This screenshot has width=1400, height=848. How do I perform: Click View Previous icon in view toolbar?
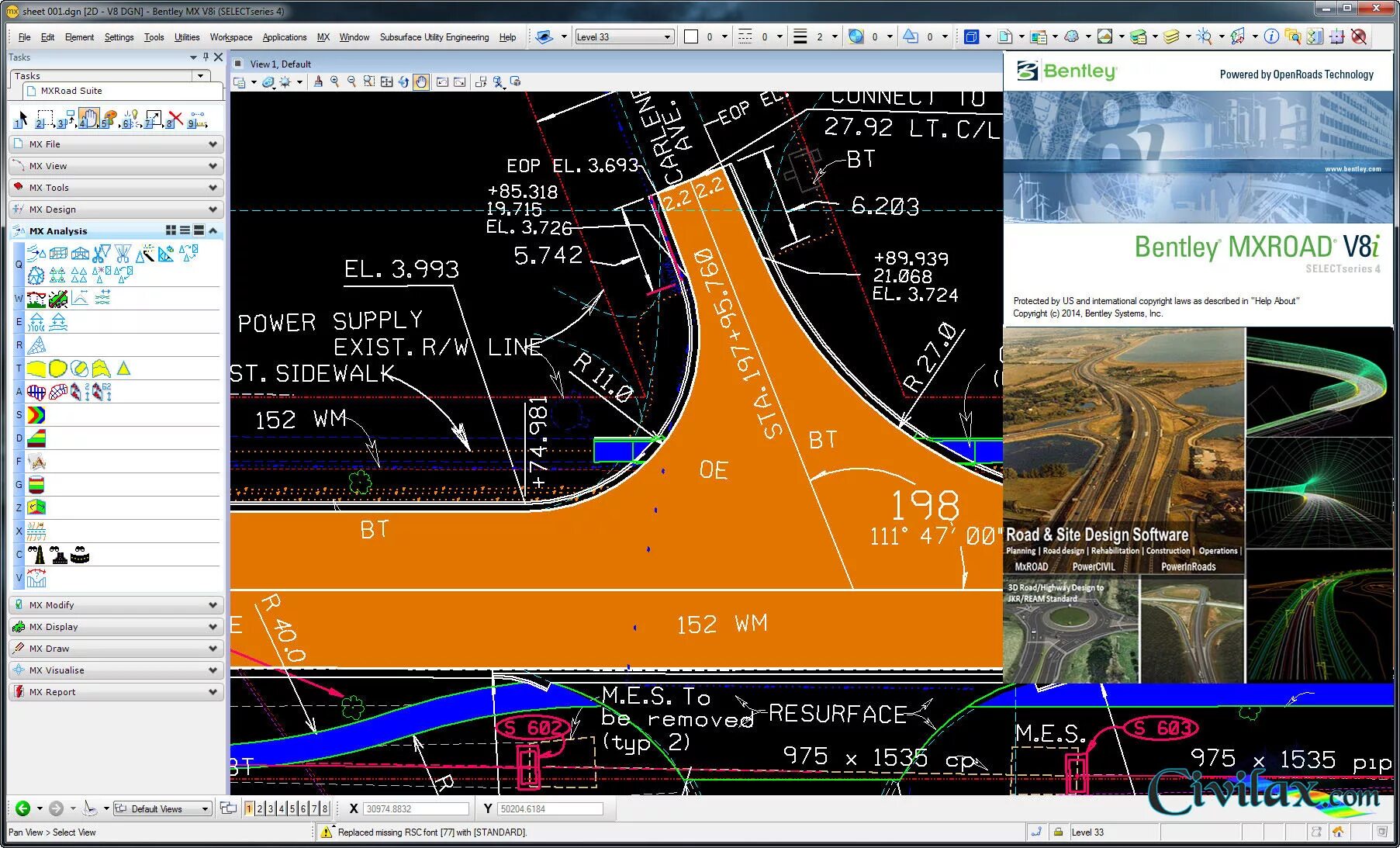(442, 81)
